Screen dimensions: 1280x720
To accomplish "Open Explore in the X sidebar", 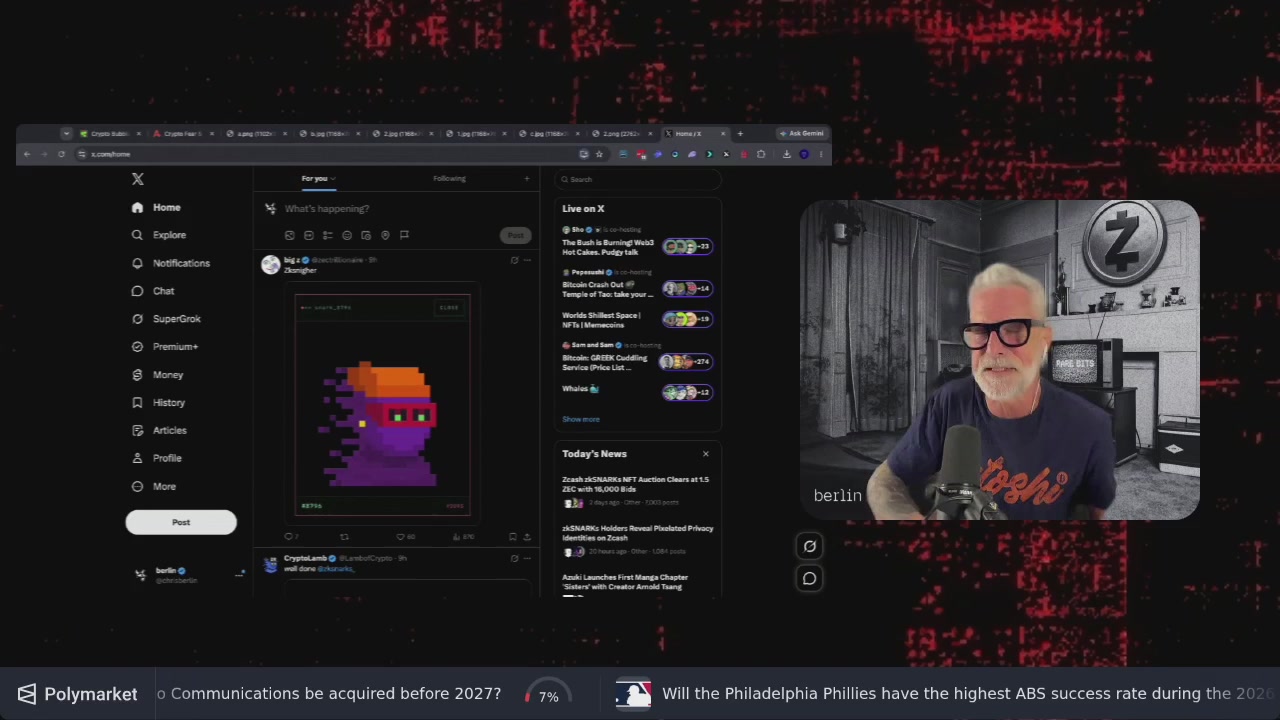I will pos(159,235).
